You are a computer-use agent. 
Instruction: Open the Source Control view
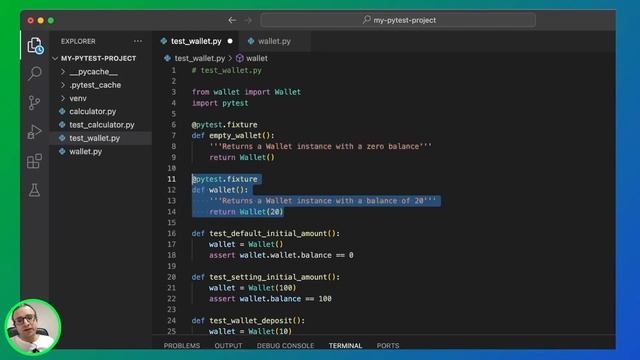click(x=35, y=102)
